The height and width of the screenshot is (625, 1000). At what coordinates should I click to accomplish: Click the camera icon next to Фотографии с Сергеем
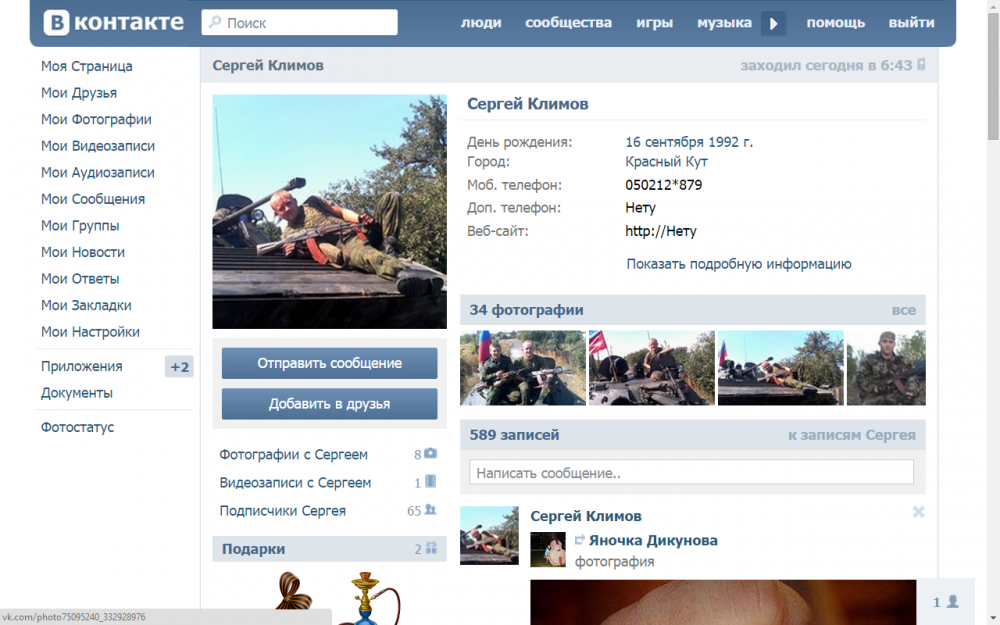pos(431,453)
